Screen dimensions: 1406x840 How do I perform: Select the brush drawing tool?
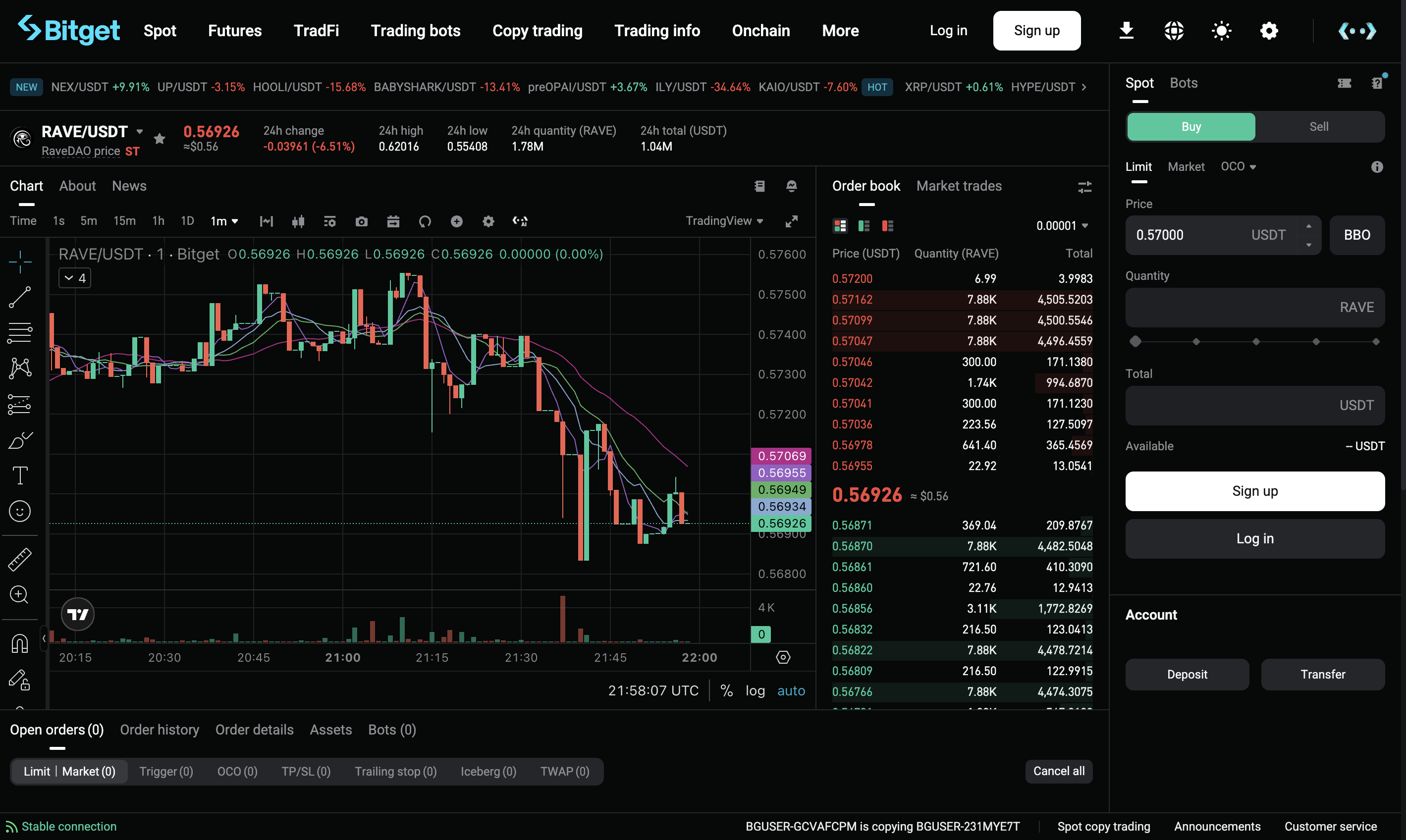tap(20, 440)
